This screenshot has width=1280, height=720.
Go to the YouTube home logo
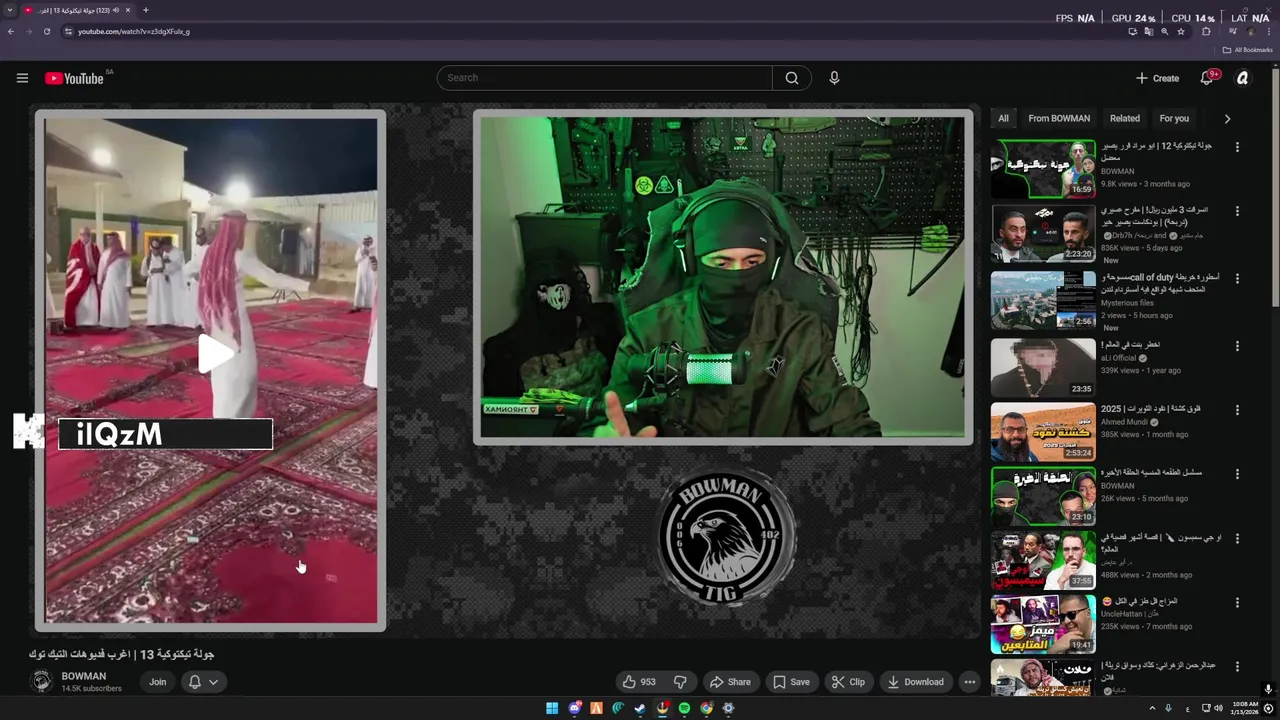coord(75,78)
